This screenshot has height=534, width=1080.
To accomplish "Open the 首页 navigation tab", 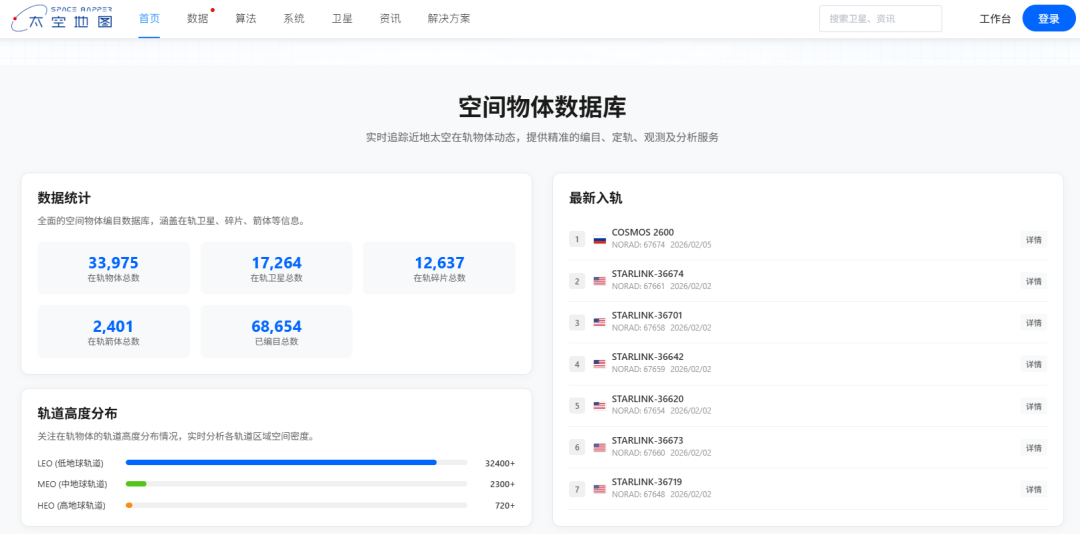I will pyautogui.click(x=149, y=19).
